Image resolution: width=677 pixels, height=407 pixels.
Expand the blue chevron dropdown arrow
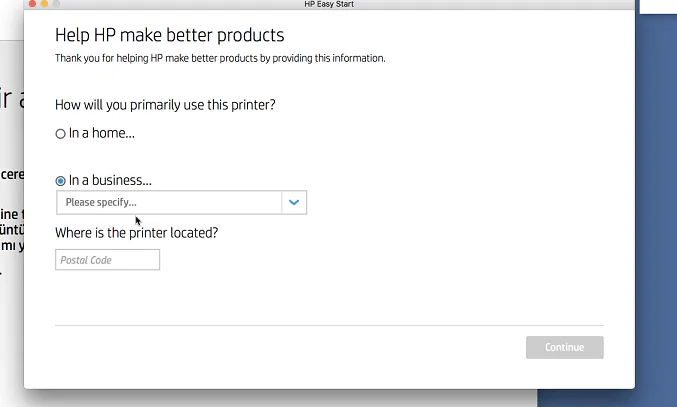pyautogui.click(x=294, y=202)
